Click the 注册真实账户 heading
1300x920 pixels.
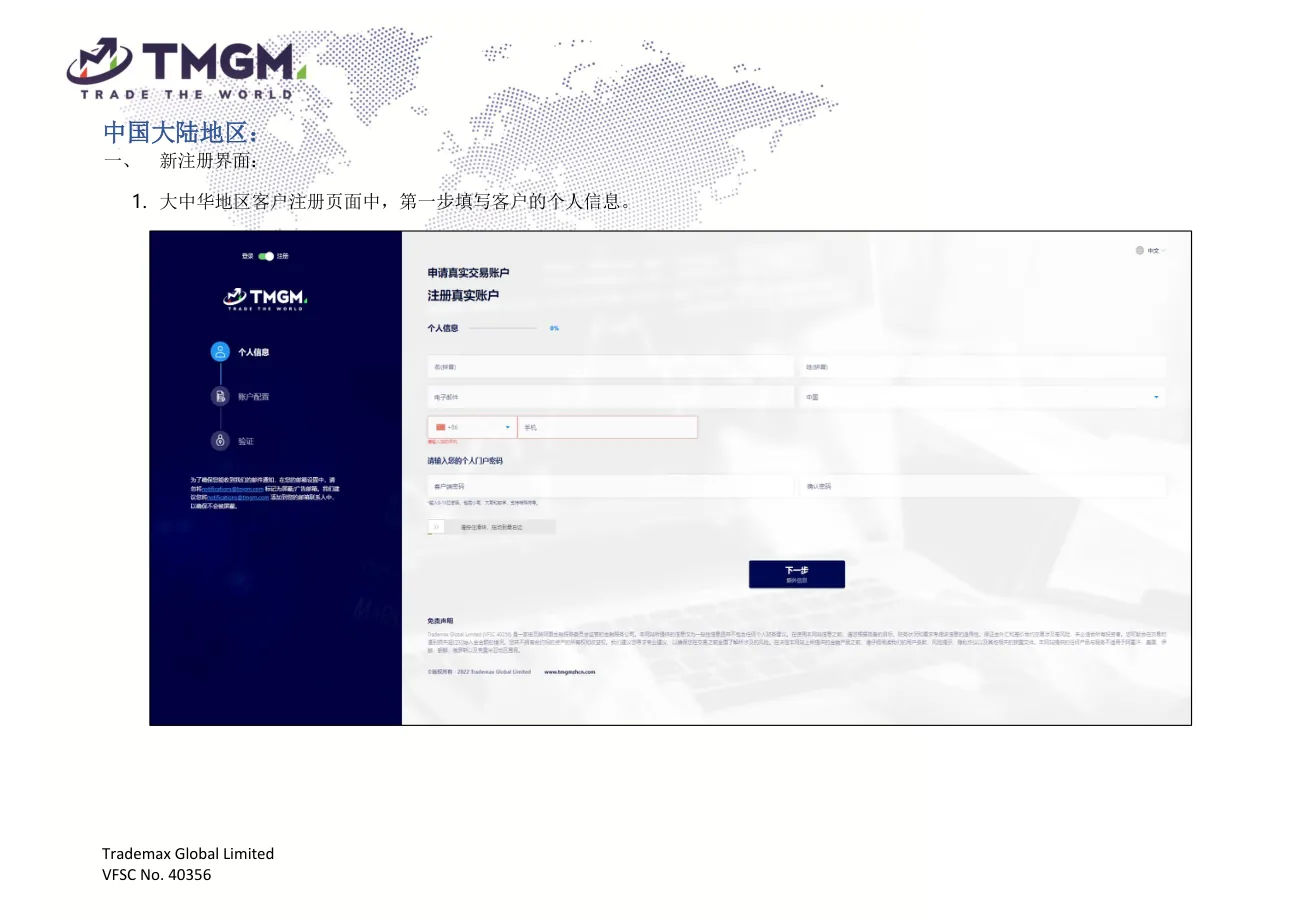tap(463, 296)
